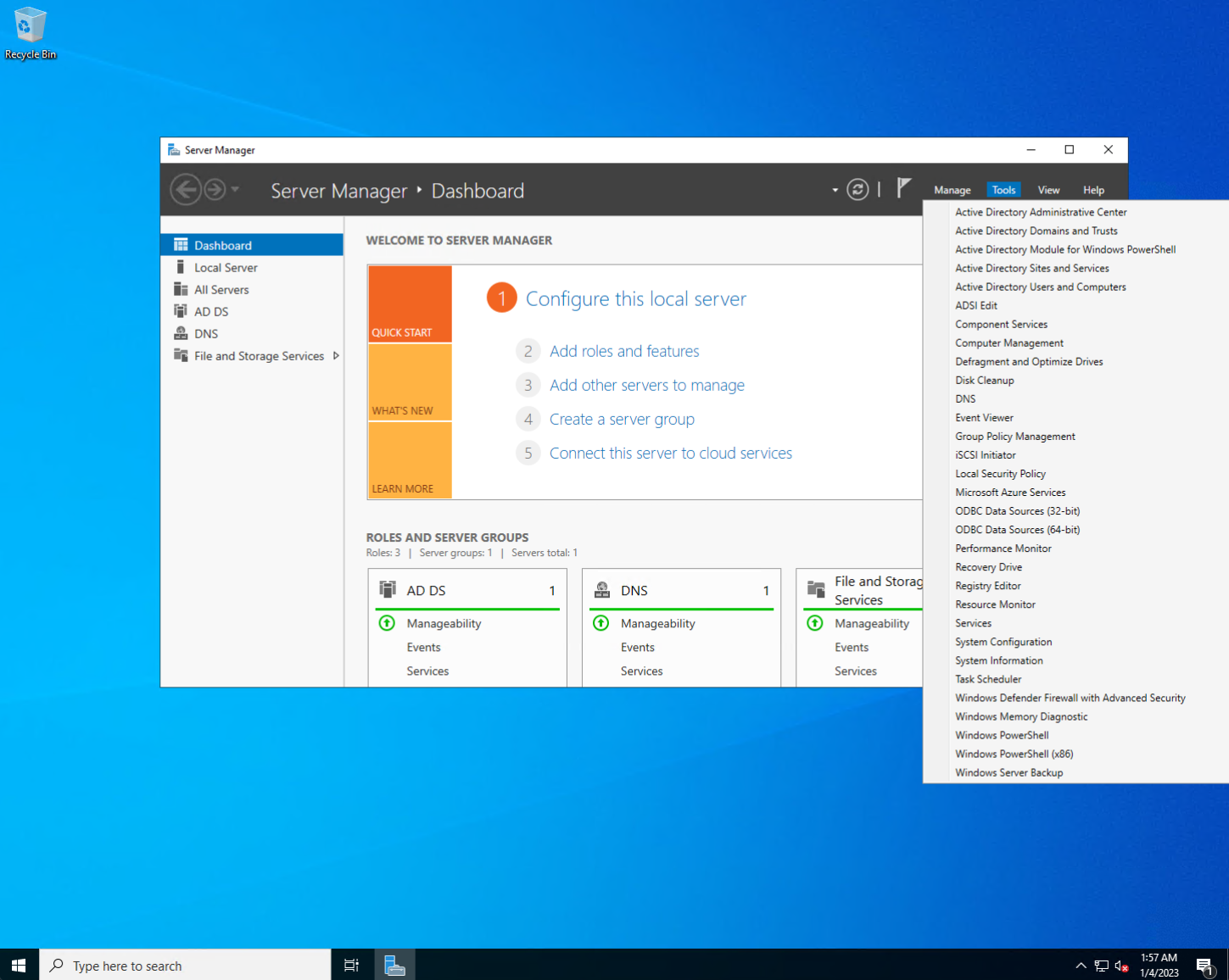Click the QUICK START tile
This screenshot has width=1229, height=980.
(x=410, y=303)
